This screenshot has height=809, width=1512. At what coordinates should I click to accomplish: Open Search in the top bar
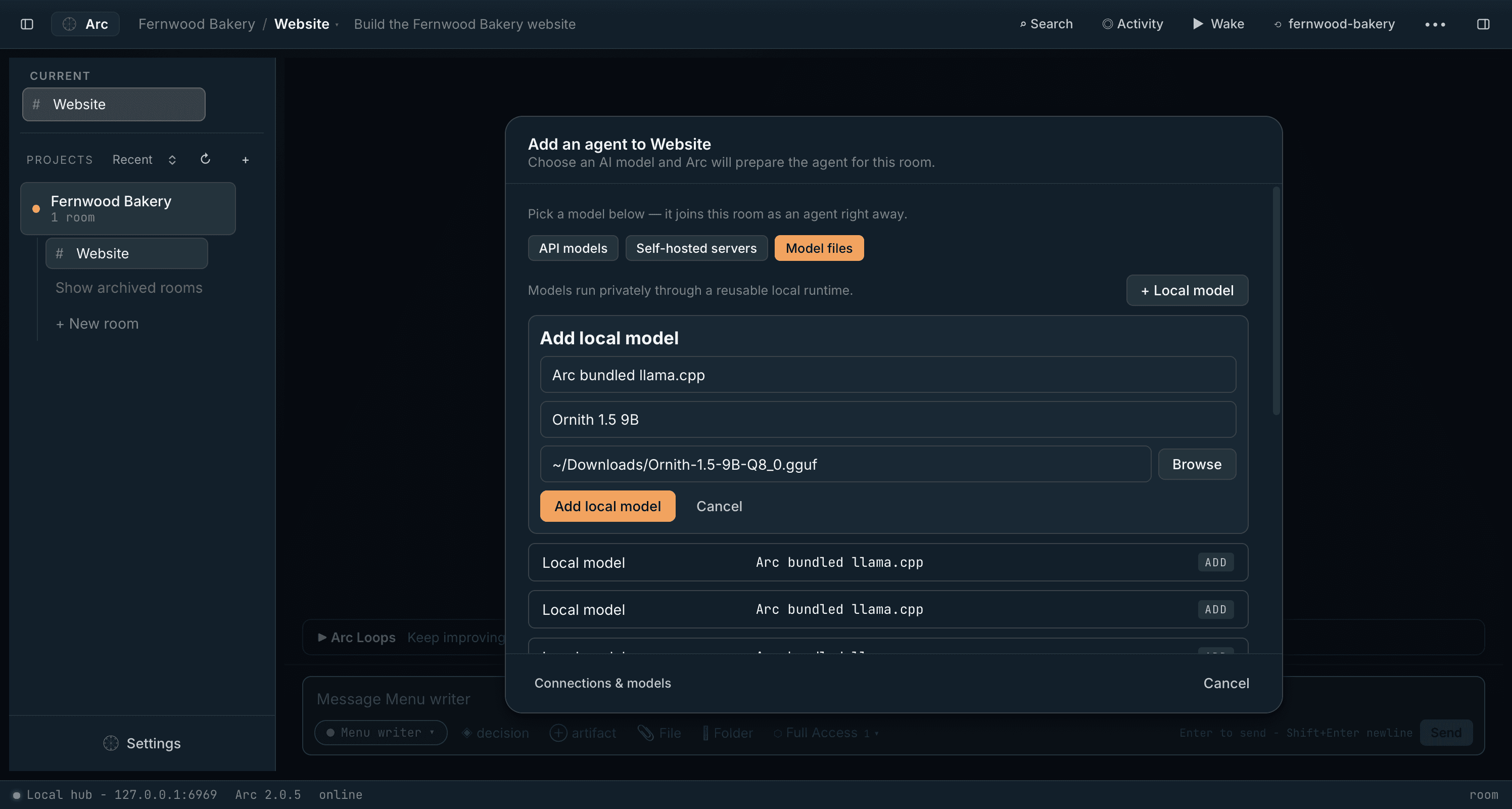coord(1046,24)
